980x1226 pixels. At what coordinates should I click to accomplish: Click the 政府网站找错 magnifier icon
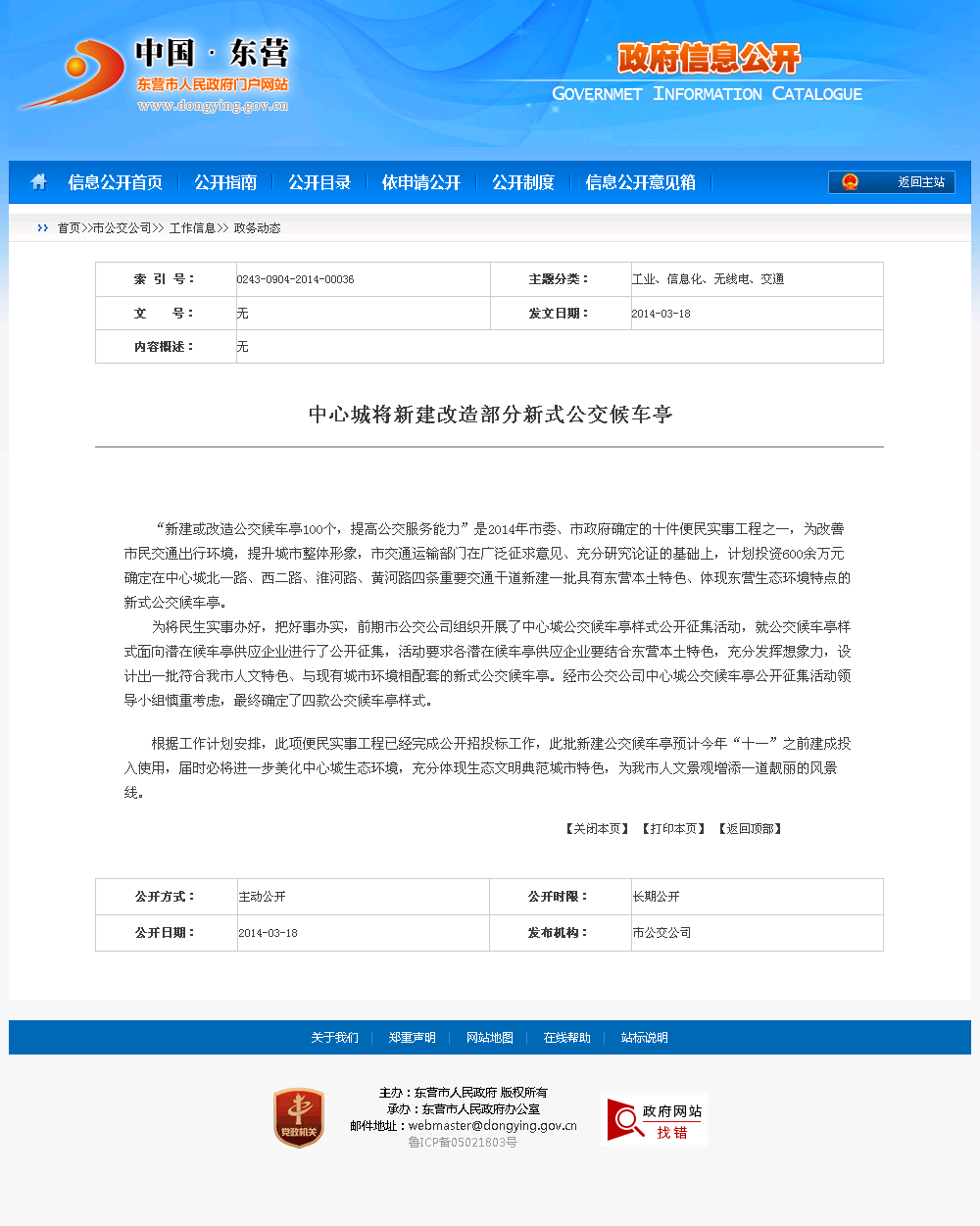[623, 1120]
